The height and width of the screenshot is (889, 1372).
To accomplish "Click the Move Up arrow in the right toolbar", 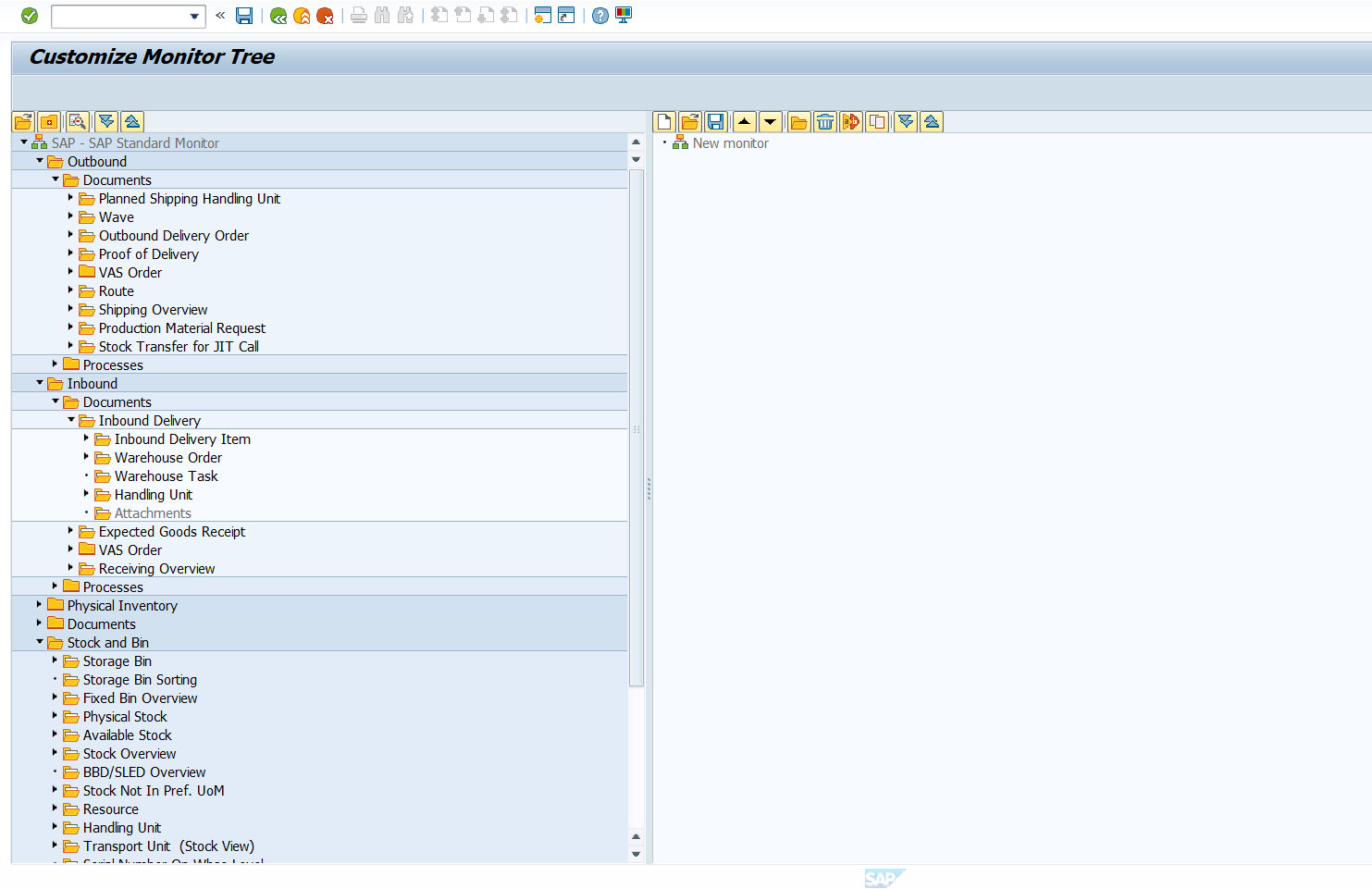I will point(744,122).
